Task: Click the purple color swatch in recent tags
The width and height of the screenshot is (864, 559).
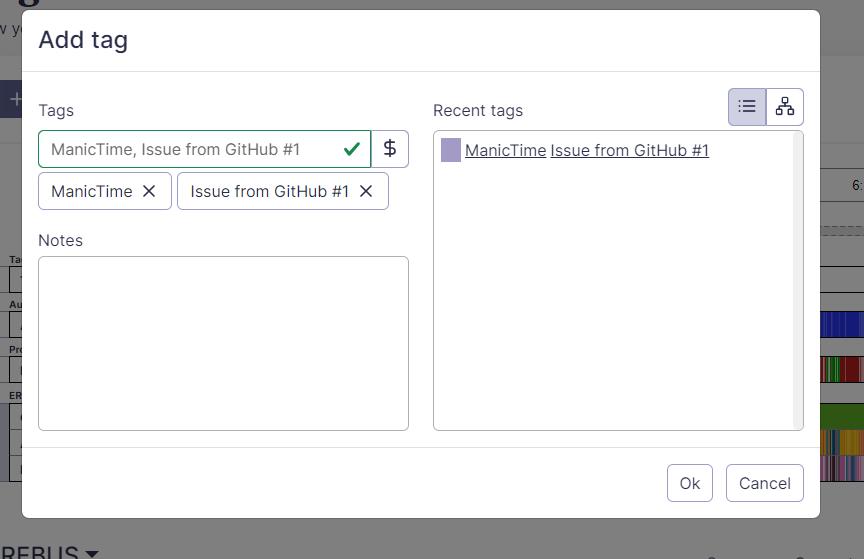Action: coord(451,150)
